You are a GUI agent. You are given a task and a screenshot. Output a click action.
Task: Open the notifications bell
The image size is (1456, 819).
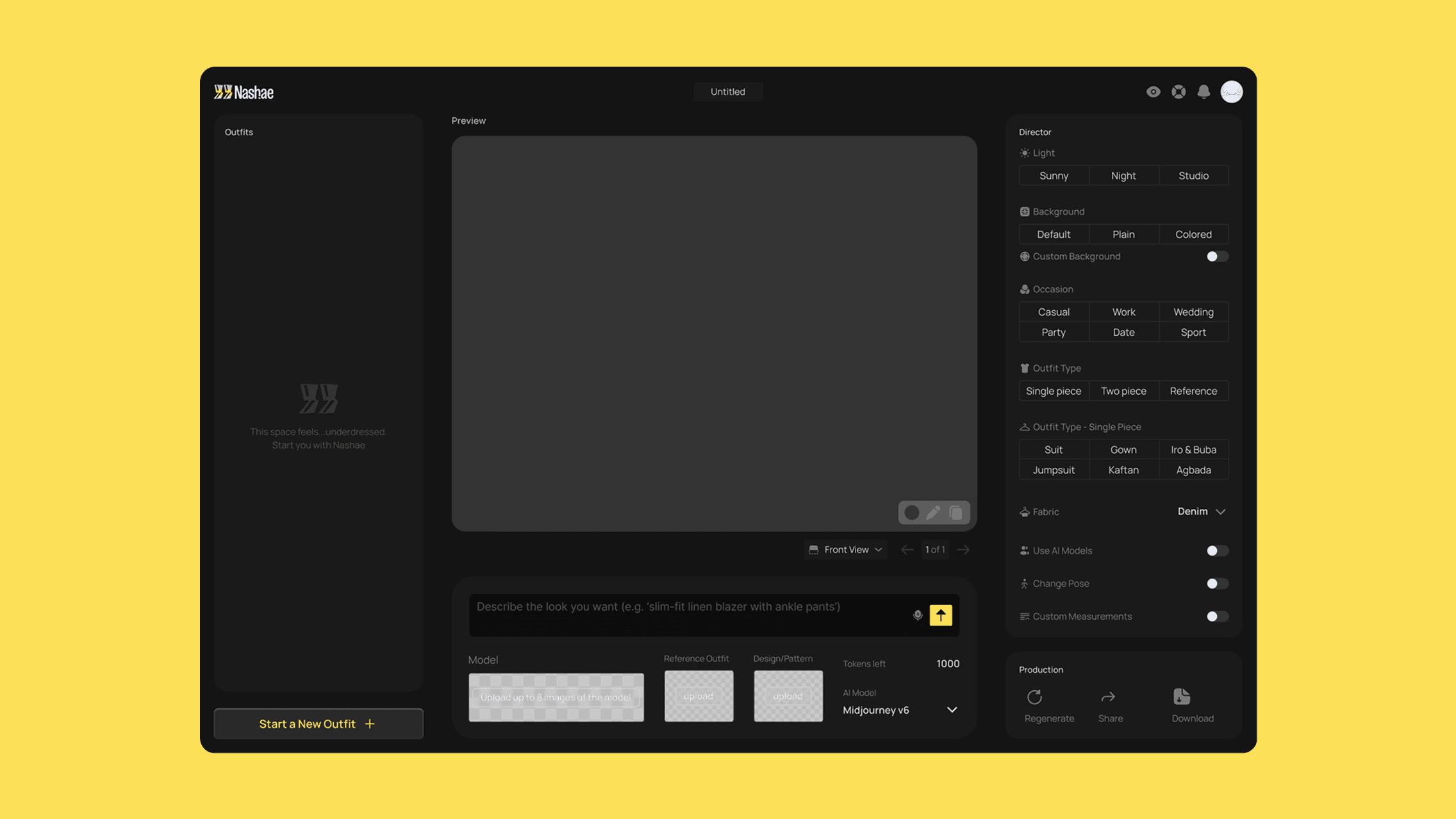tap(1204, 92)
